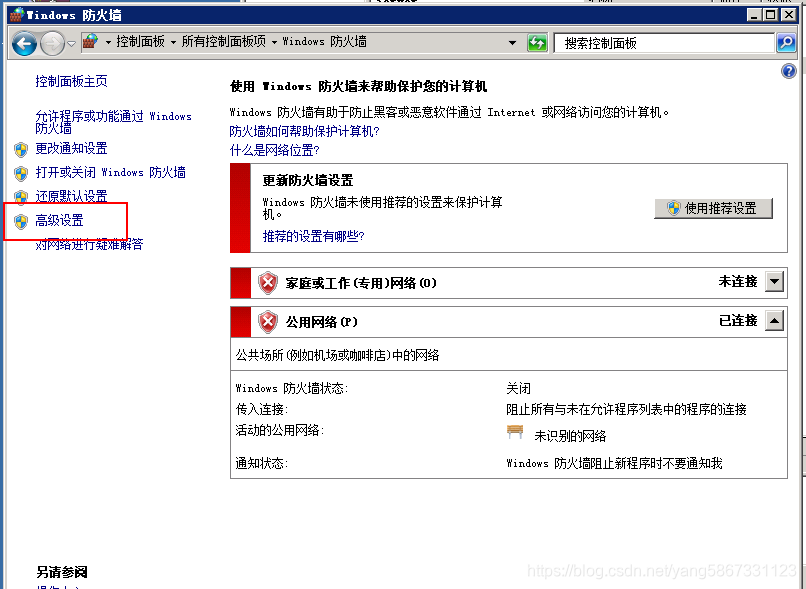
Task: Click 通知状态 label text
Action: click(261, 463)
